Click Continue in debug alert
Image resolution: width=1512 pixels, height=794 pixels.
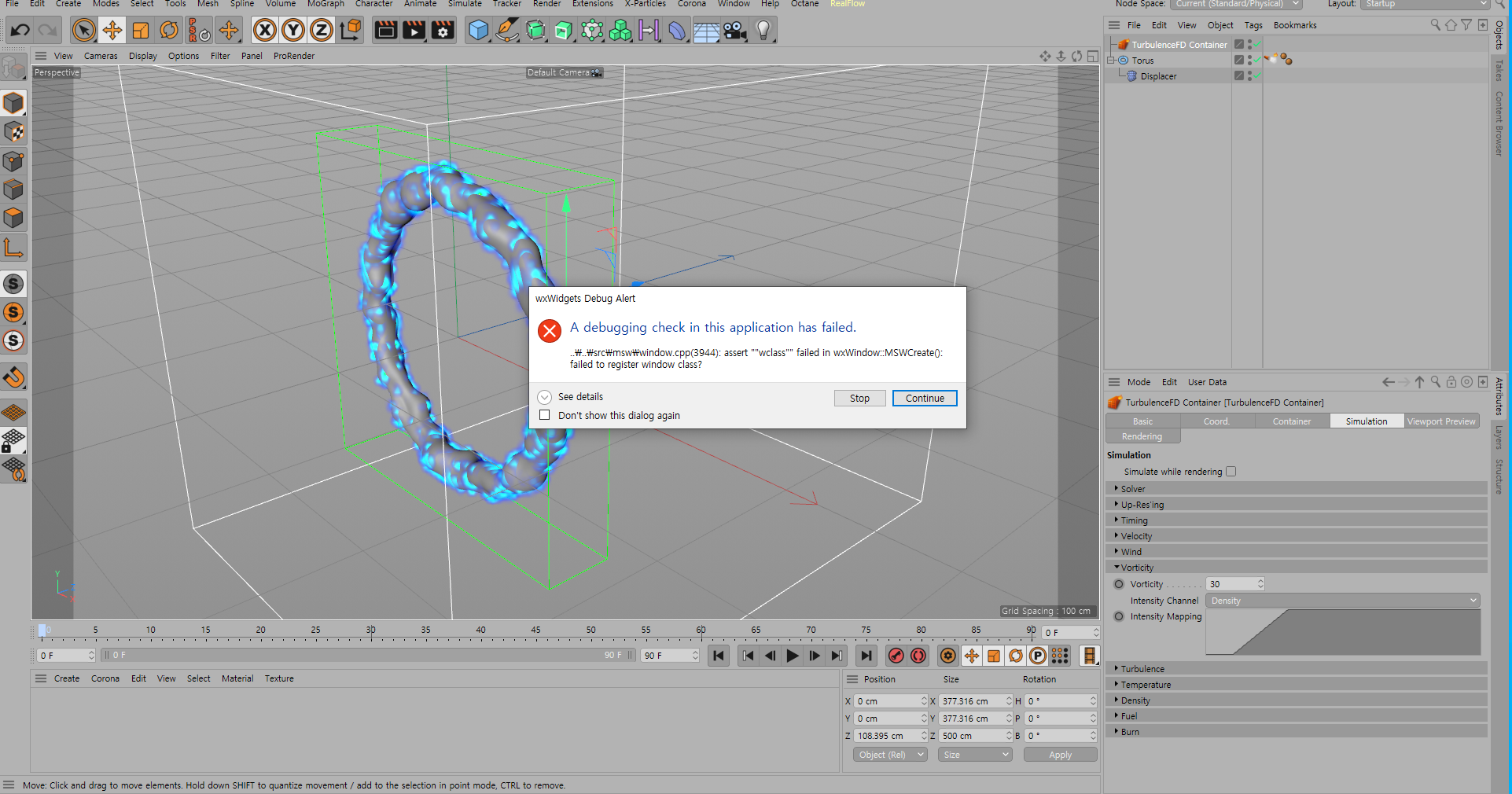pyautogui.click(x=925, y=399)
